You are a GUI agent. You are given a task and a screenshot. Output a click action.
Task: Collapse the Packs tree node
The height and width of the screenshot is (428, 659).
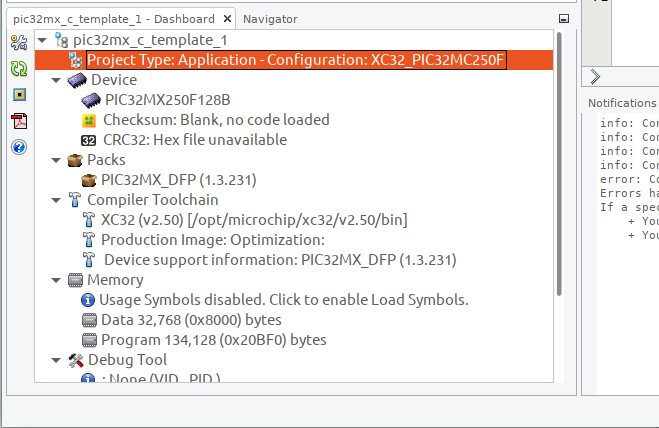(x=56, y=160)
